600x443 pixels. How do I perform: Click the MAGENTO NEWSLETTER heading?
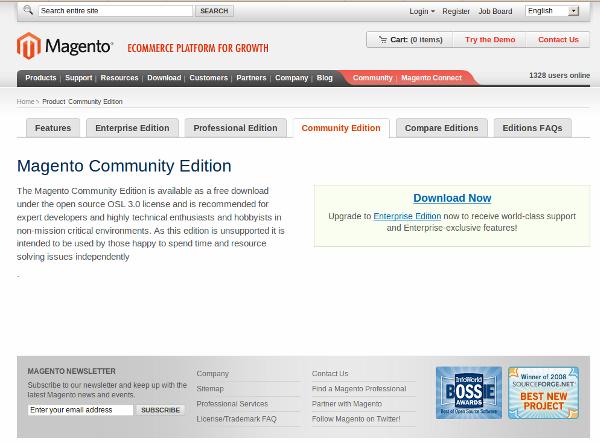(x=72, y=371)
